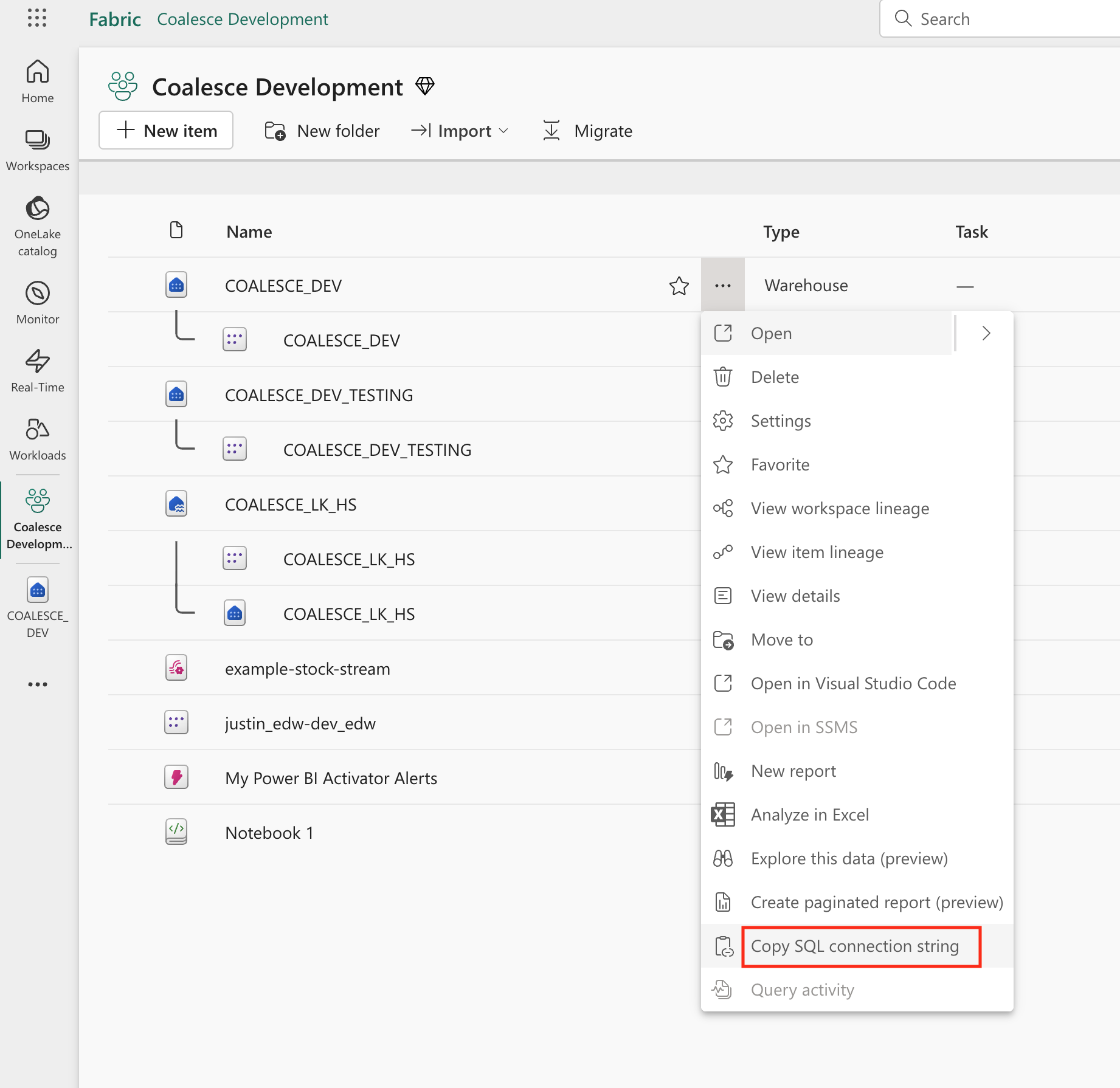This screenshot has width=1120, height=1088.
Task: Sort by the Name column header
Action: pyautogui.click(x=249, y=232)
